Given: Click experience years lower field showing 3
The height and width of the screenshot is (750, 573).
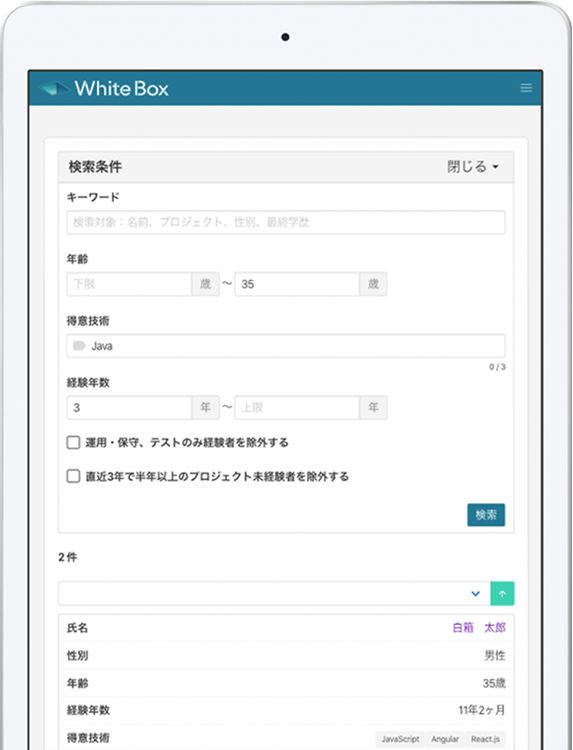Looking at the screenshot, I should [129, 408].
